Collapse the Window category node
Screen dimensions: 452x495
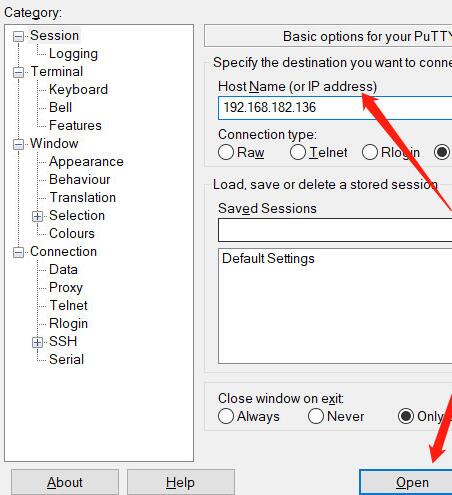click(18, 144)
